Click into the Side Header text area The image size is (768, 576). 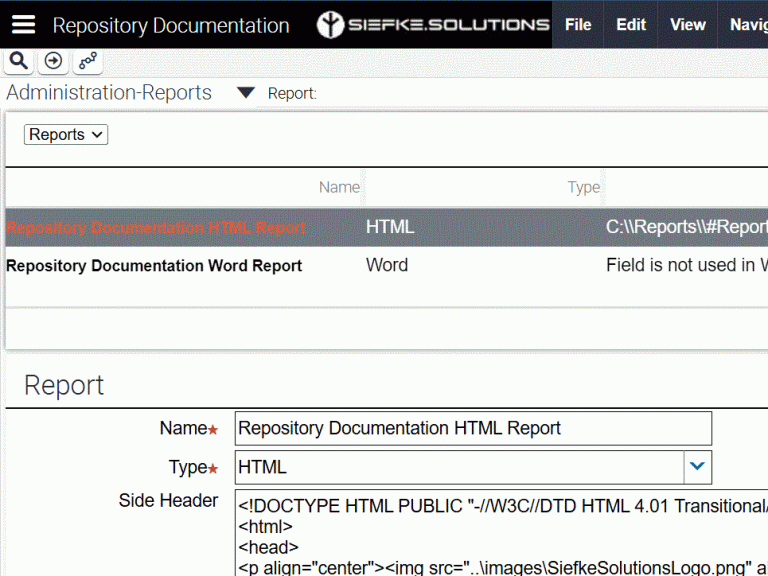pyautogui.click(x=502, y=533)
